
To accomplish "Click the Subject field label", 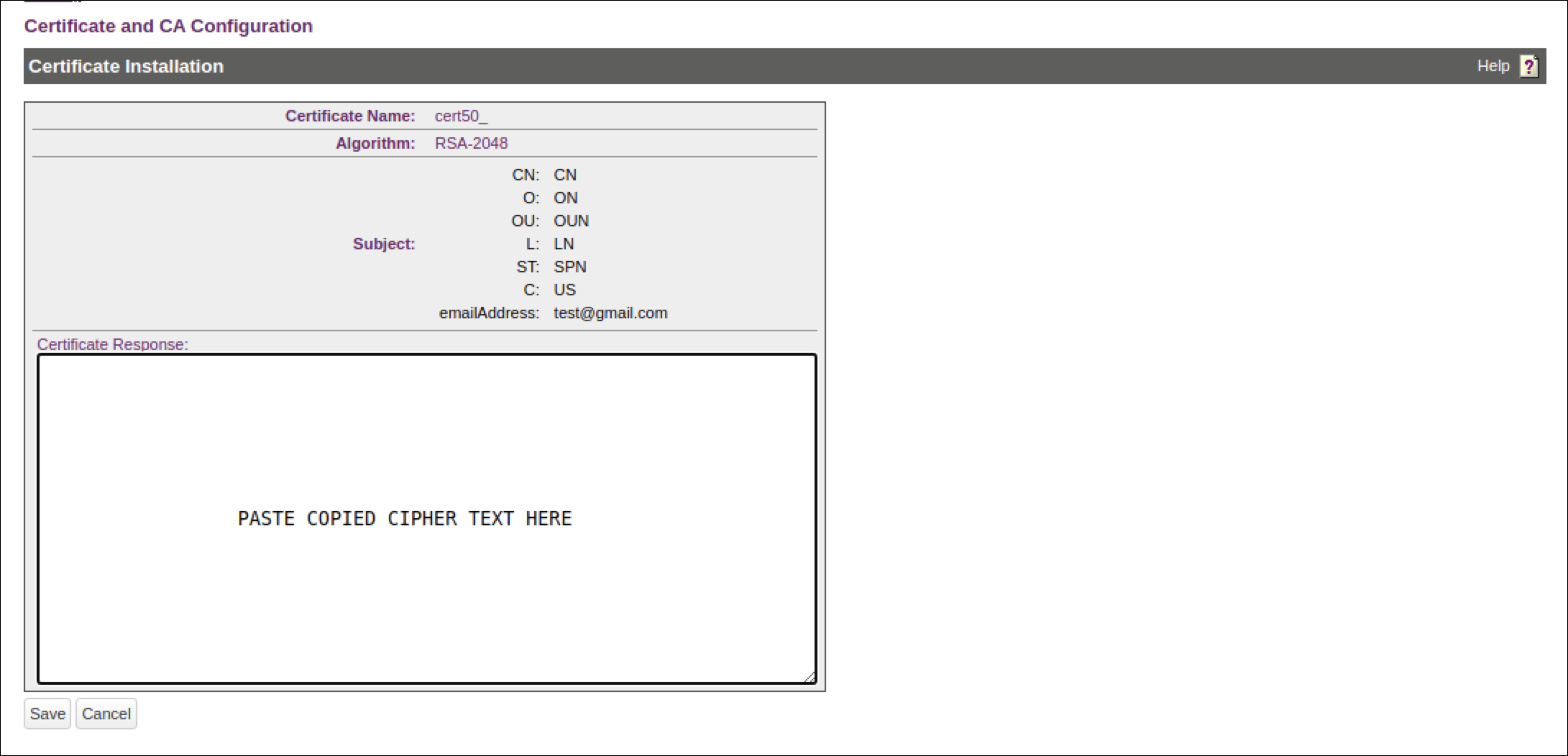I will pos(383,244).
